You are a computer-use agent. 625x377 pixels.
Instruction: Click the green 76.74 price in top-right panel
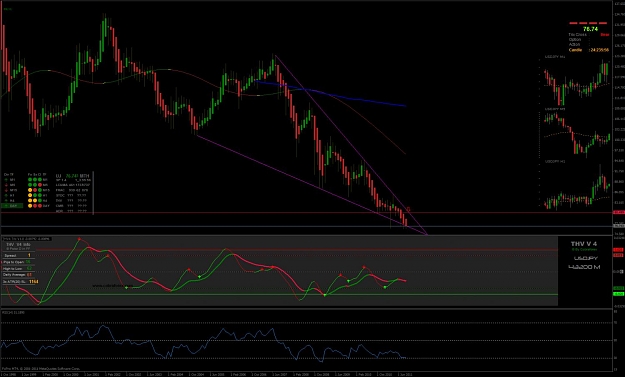point(591,29)
